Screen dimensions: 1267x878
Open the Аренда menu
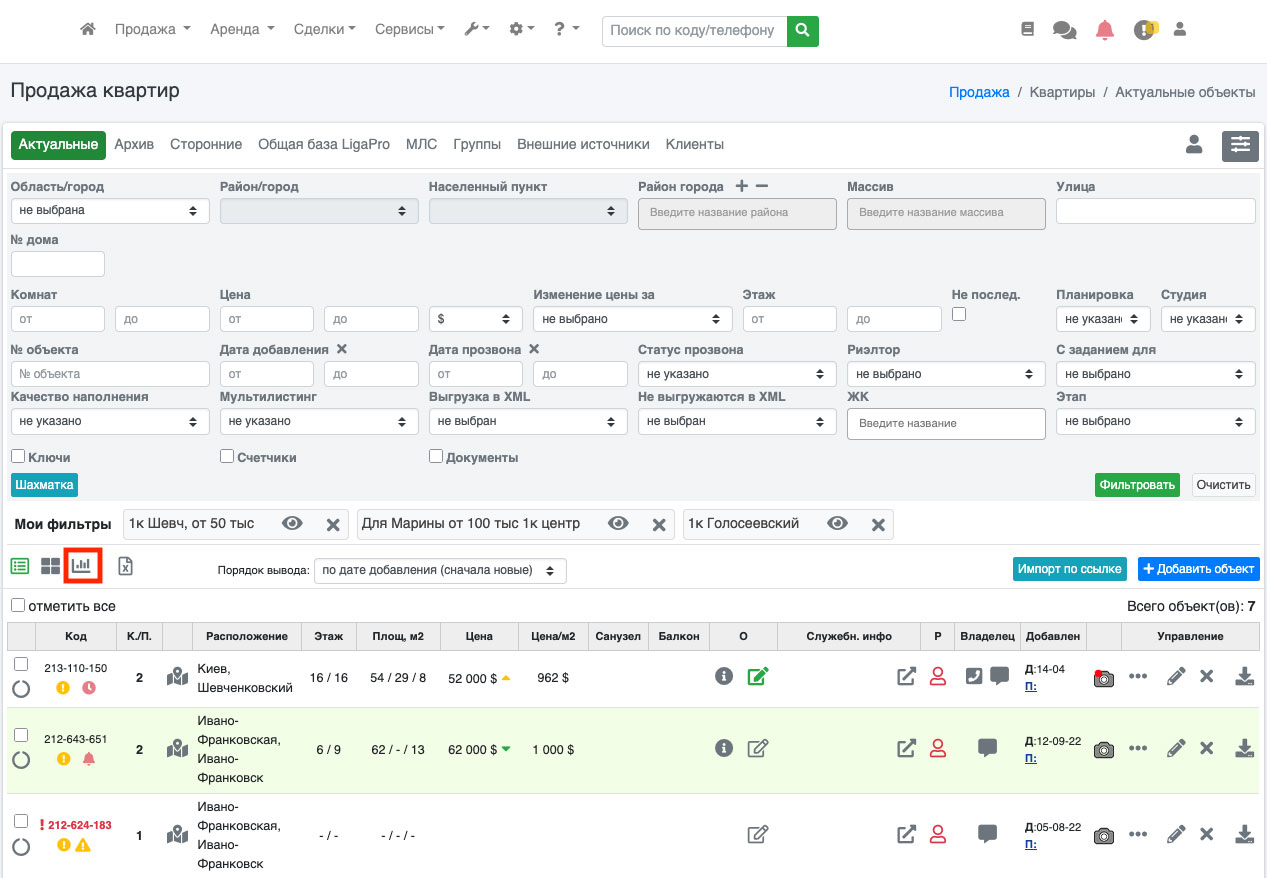(242, 30)
